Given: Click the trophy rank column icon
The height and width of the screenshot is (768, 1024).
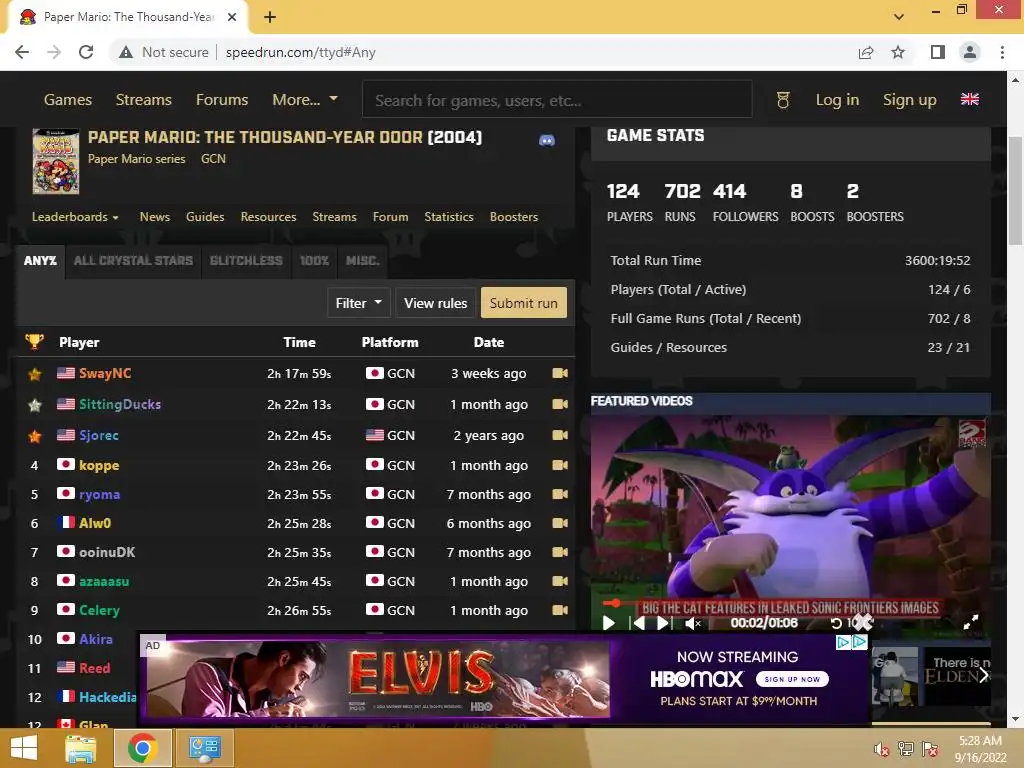Looking at the screenshot, I should coord(34,342).
